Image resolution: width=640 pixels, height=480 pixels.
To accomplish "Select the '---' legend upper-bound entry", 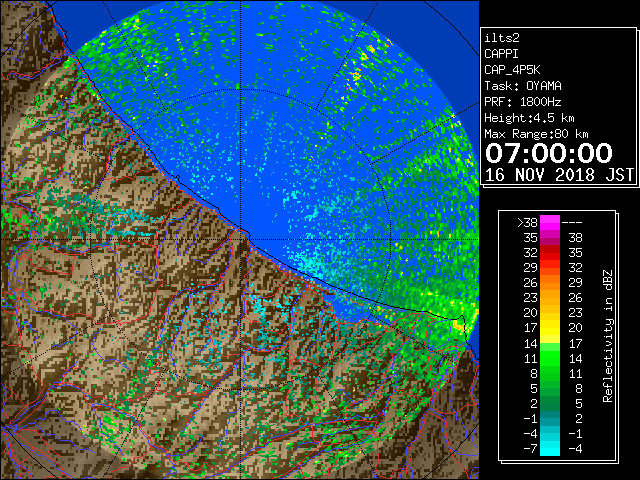I will pos(572,223).
